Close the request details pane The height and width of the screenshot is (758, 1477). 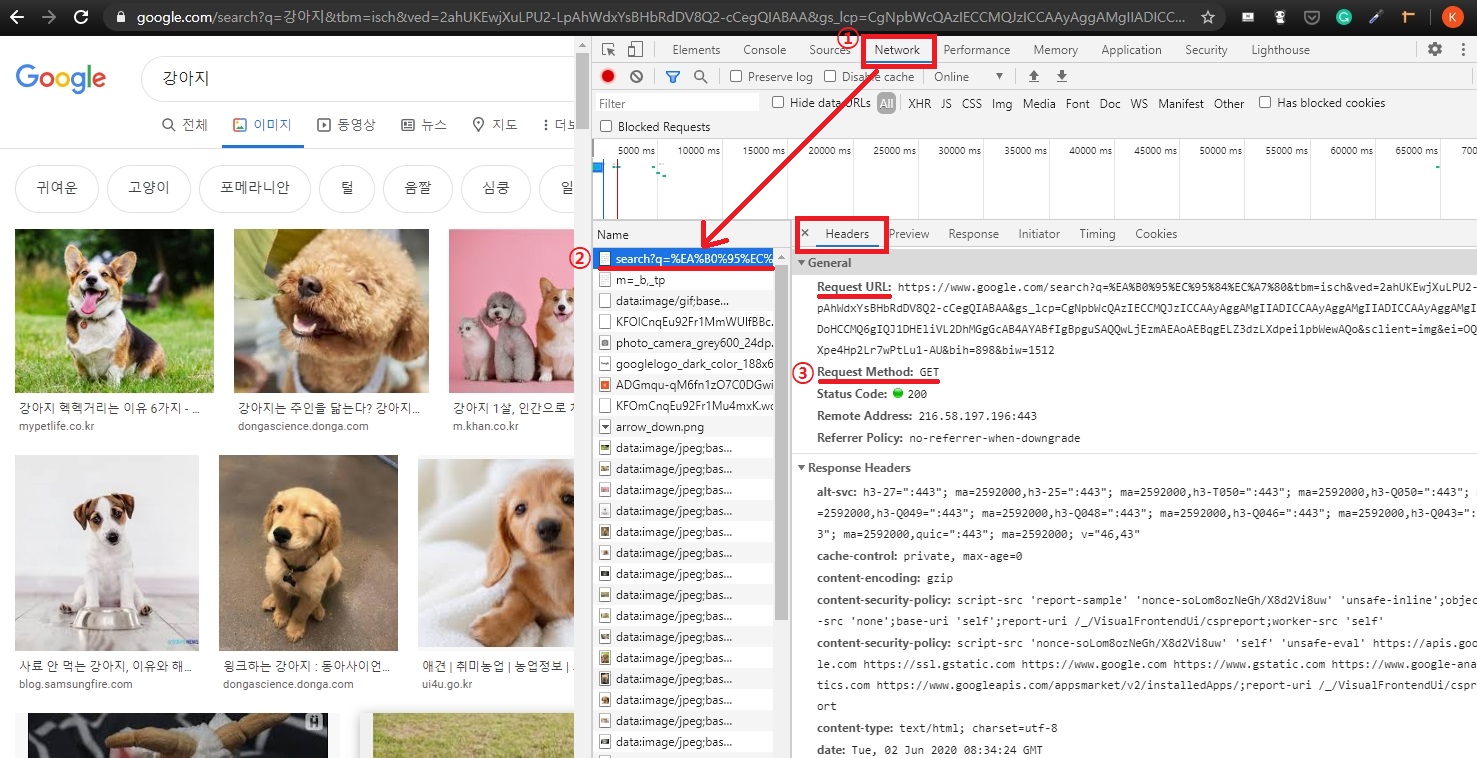[805, 233]
